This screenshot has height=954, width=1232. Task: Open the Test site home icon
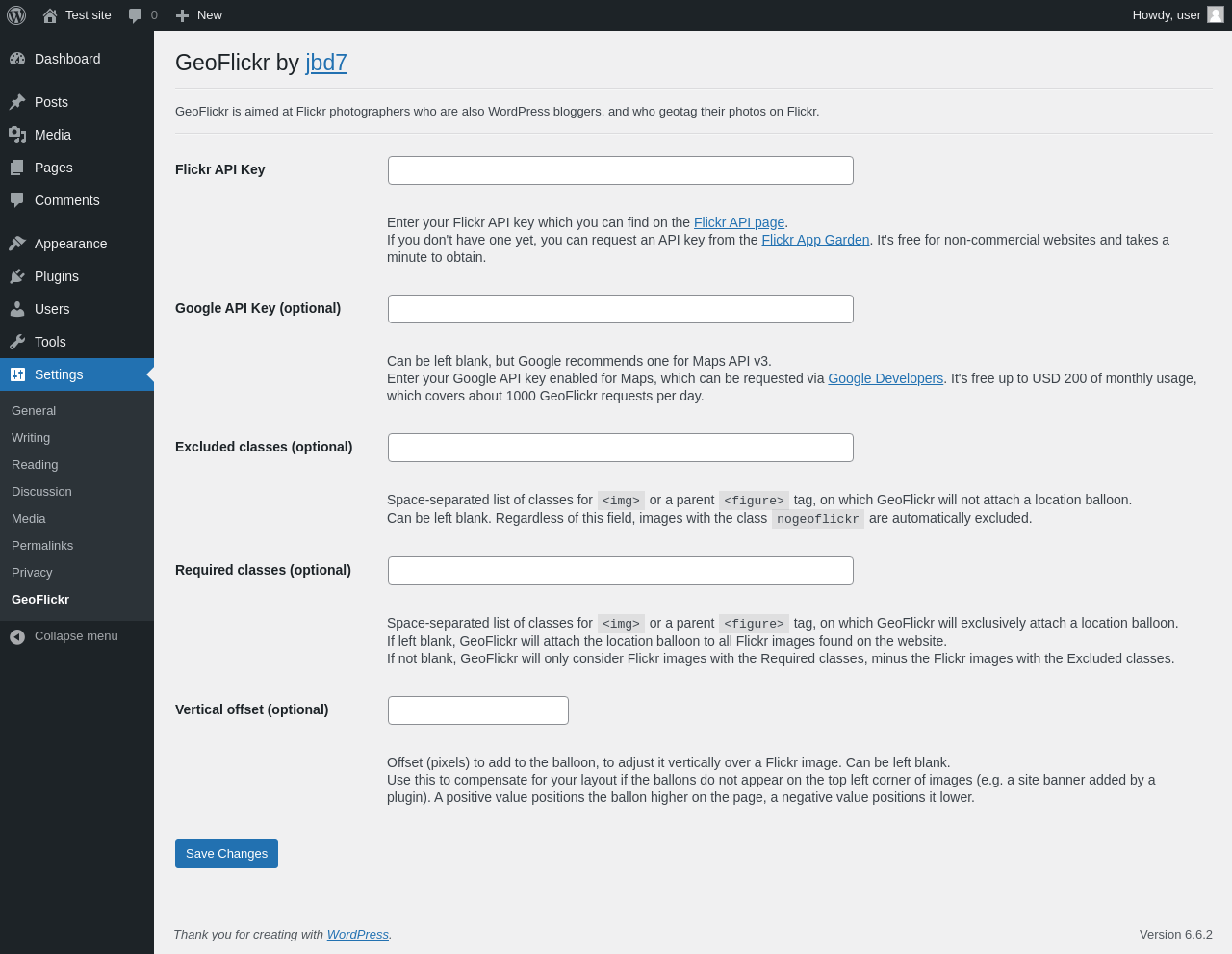coord(50,15)
